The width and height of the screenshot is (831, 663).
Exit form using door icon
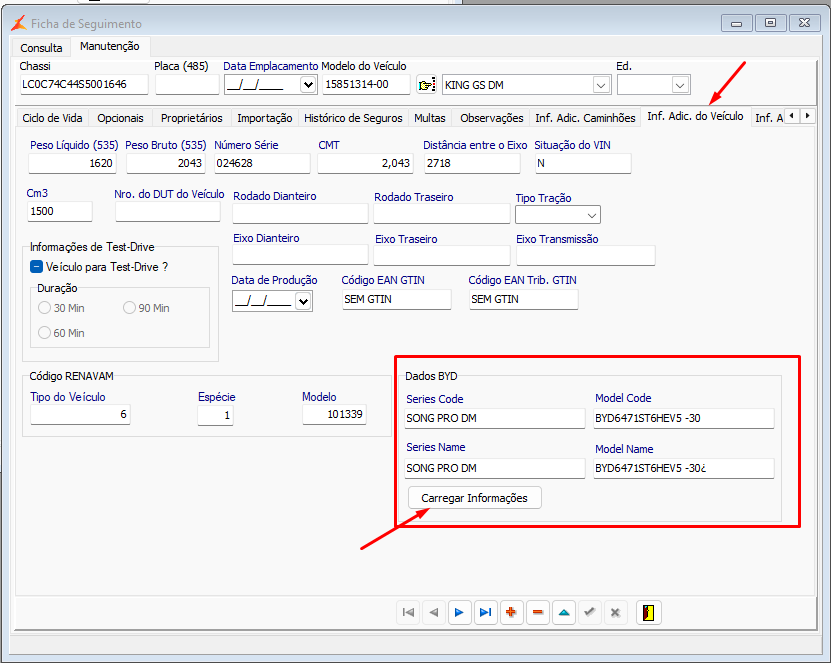(648, 612)
